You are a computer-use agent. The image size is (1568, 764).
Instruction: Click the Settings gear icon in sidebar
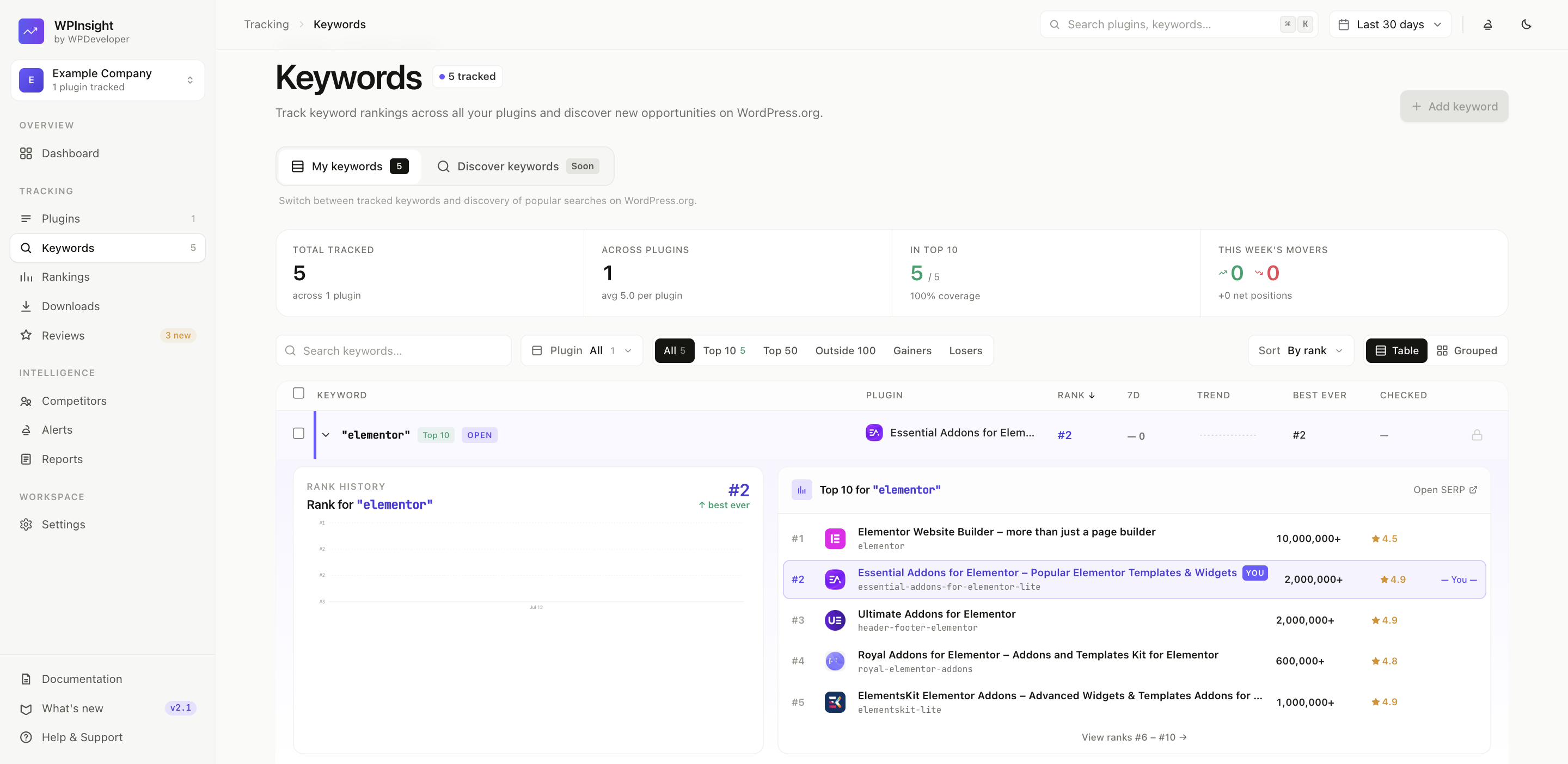coord(26,525)
